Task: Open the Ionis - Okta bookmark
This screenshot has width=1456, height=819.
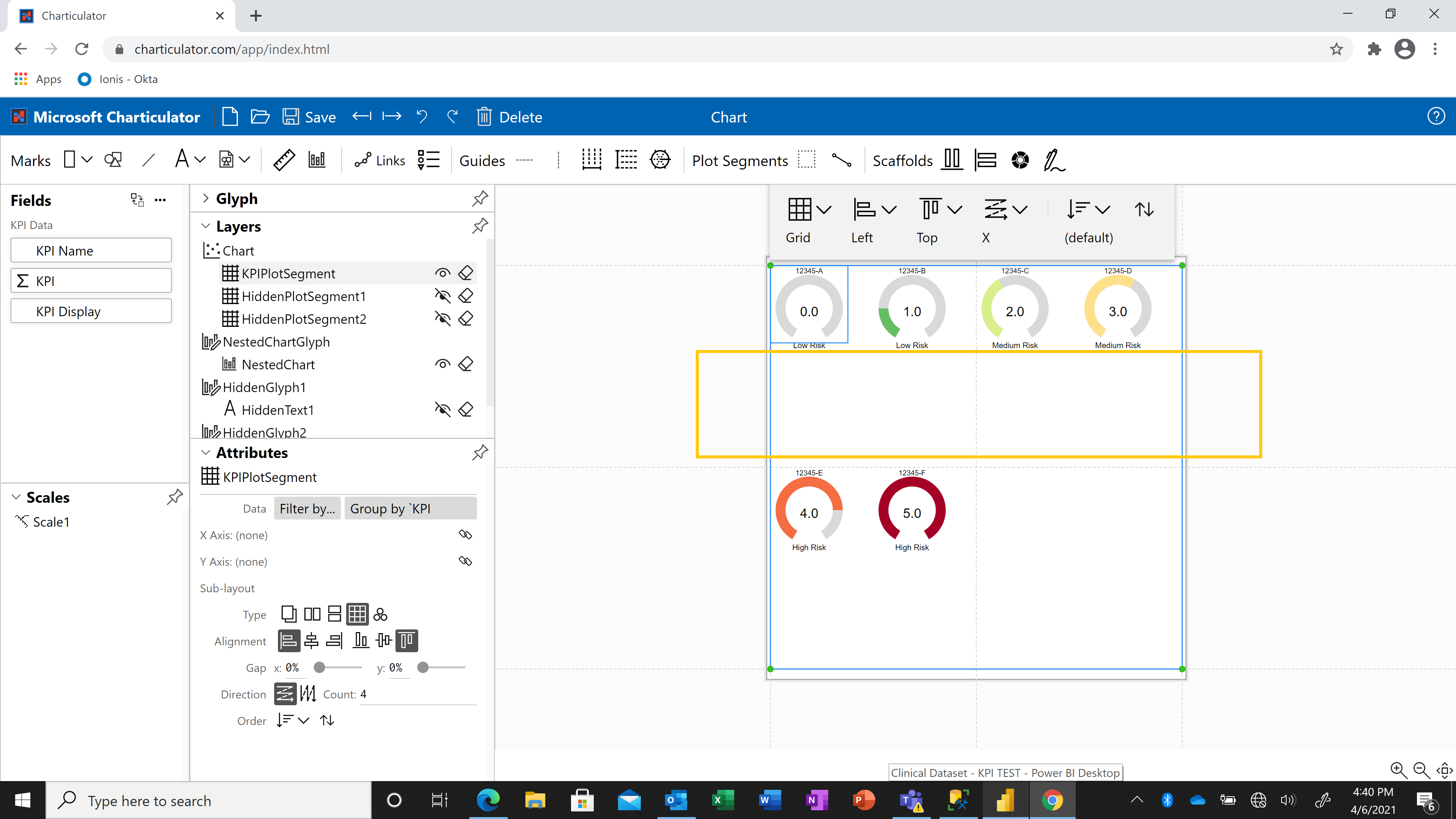Action: (x=117, y=78)
